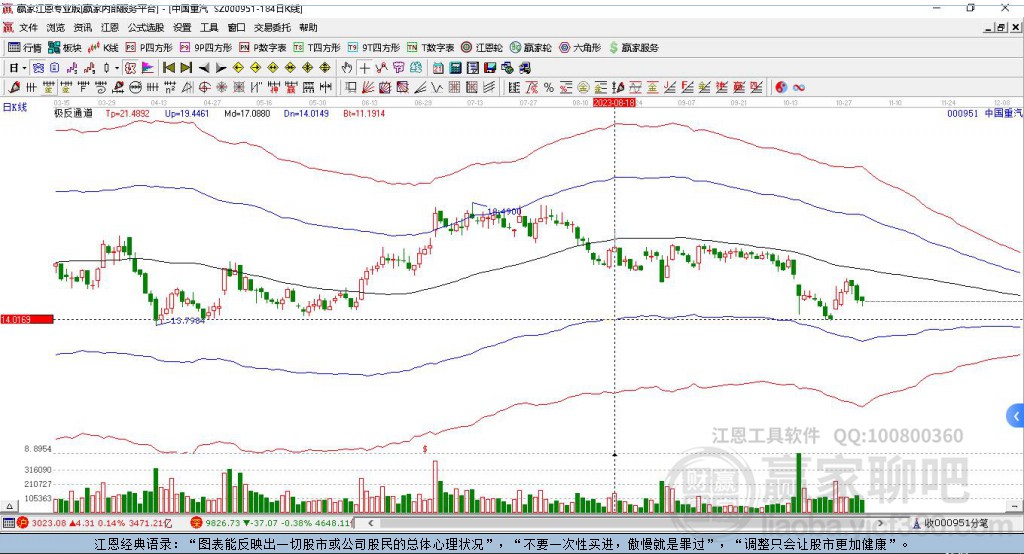1024x554 pixels.
Task: Click the red floppy save icon
Action: coord(490,68)
